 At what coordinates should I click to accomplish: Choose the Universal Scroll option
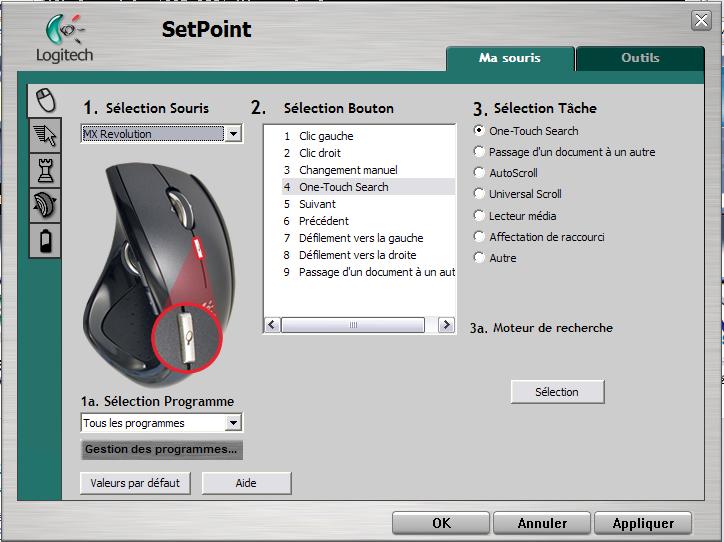(x=479, y=193)
